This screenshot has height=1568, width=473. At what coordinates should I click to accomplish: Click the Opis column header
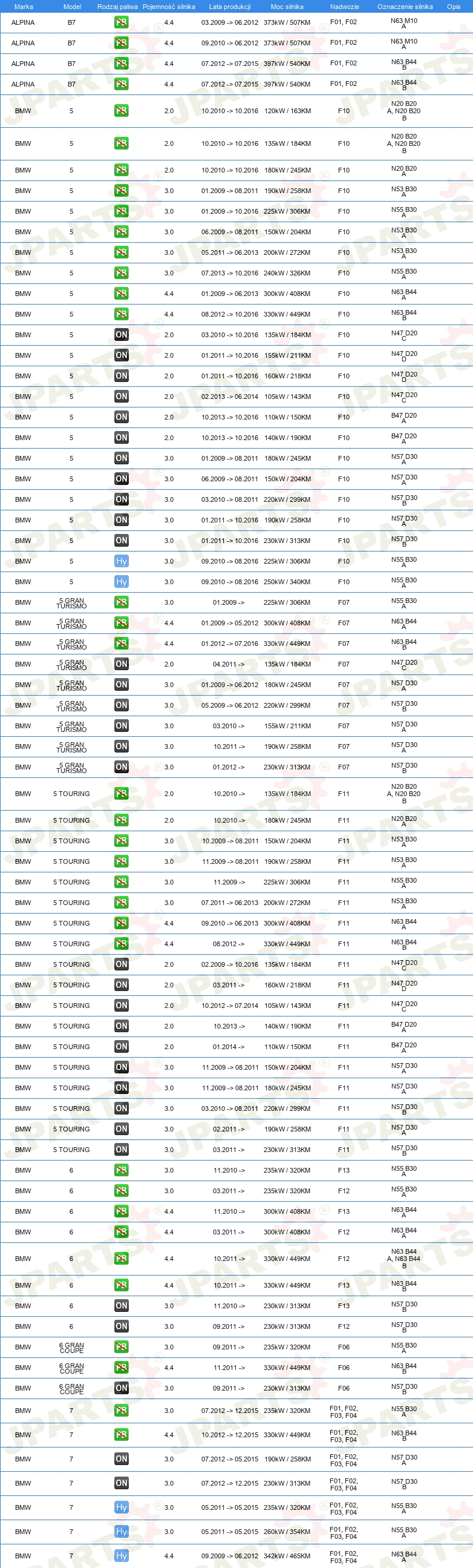[454, 7]
